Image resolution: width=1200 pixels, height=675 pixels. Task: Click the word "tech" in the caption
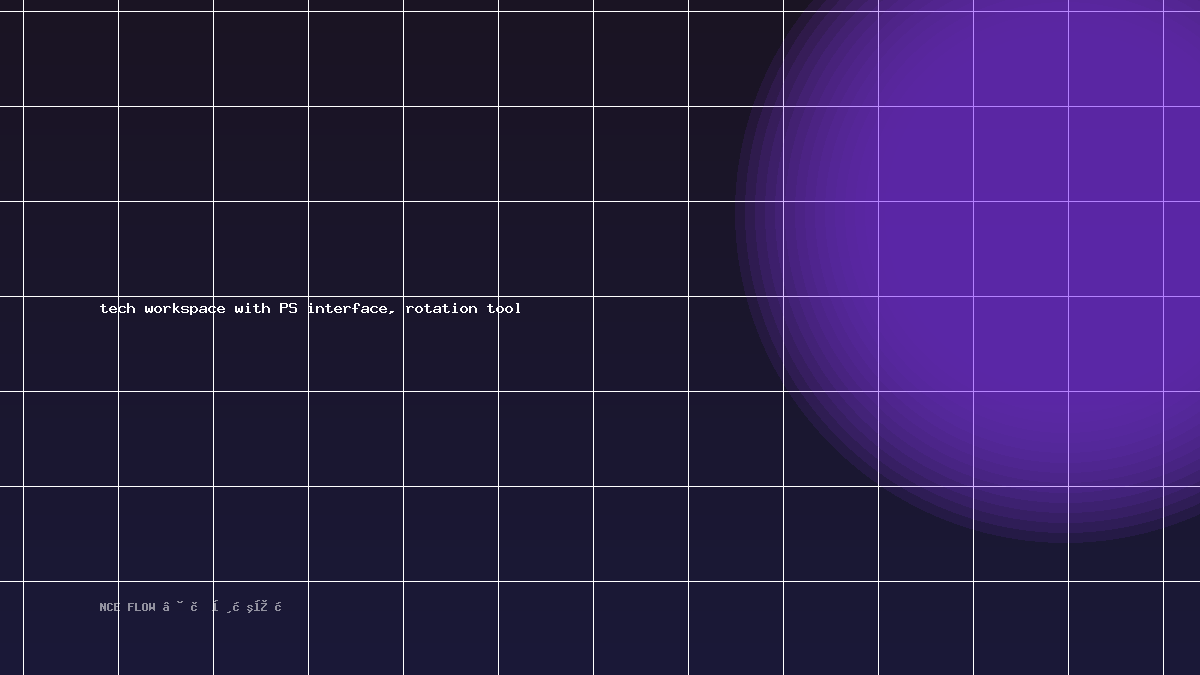(x=118, y=308)
